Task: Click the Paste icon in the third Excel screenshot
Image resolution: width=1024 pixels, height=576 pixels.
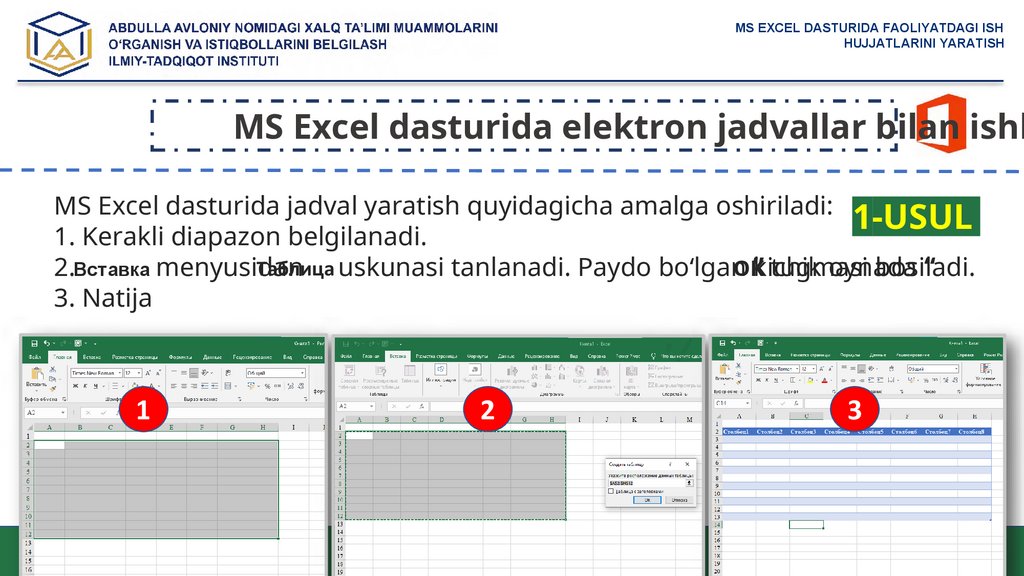Action: pyautogui.click(x=724, y=369)
